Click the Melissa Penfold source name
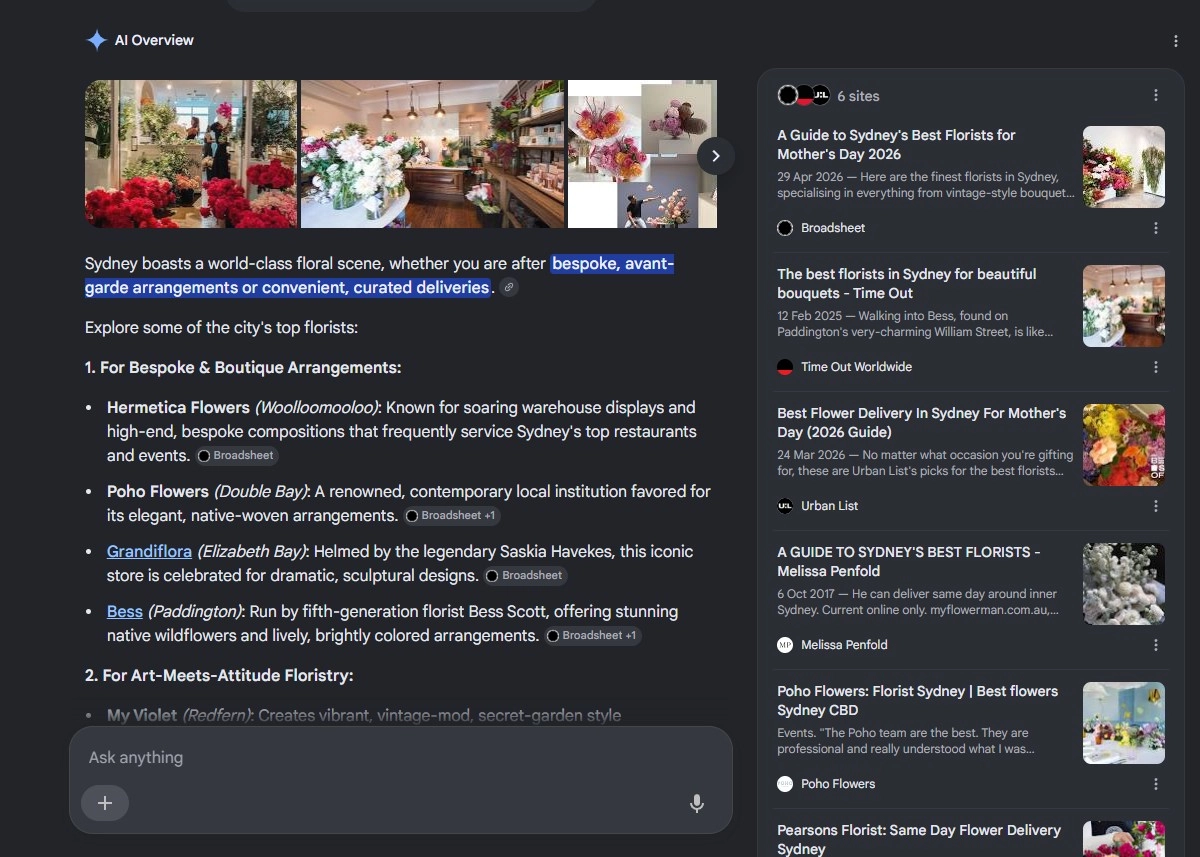The width and height of the screenshot is (1200, 857). [x=844, y=645]
